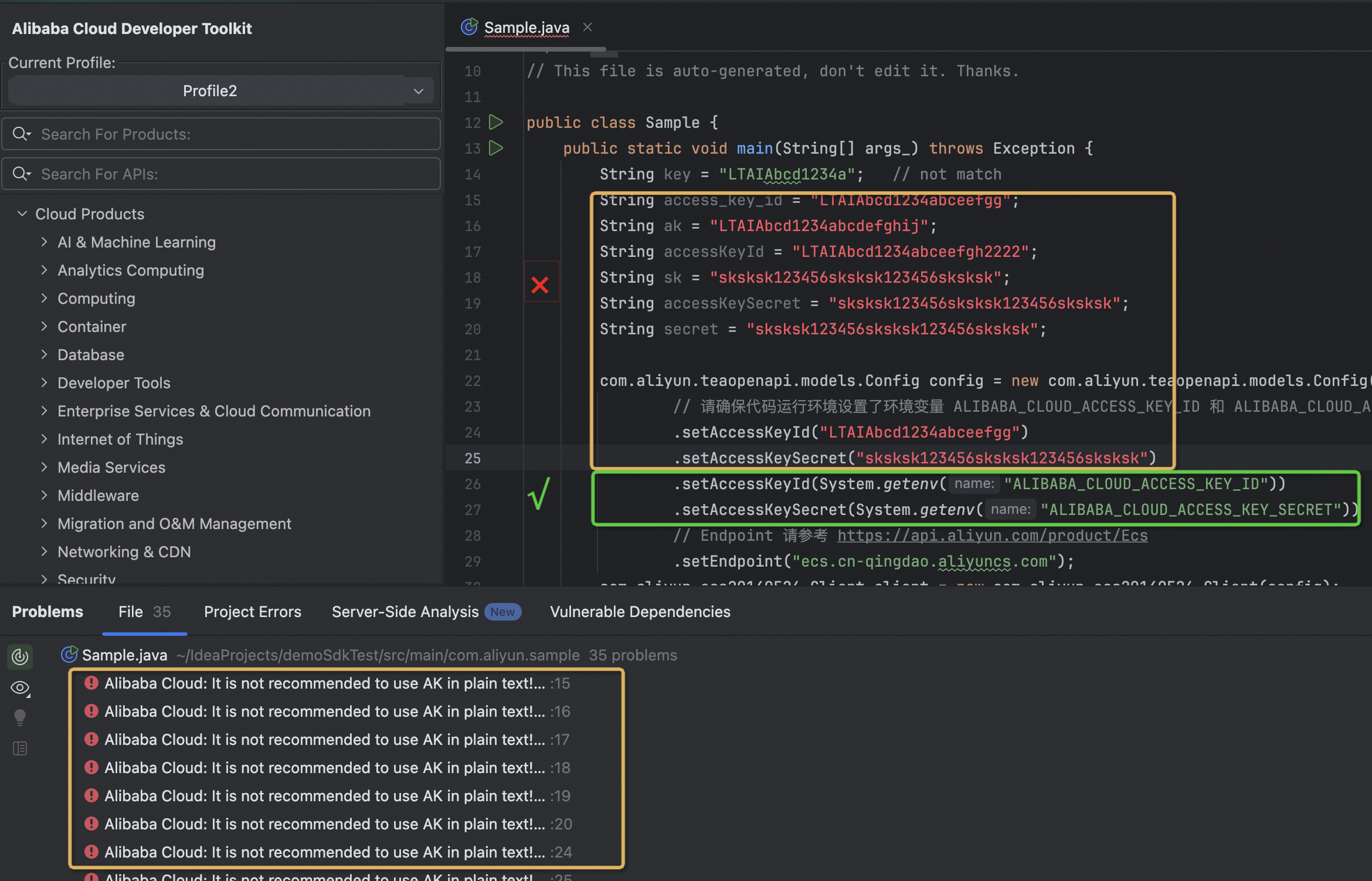This screenshot has width=1372, height=881.
Task: Click the highlighting inspection icon in Problems sidebar
Action: tap(20, 656)
